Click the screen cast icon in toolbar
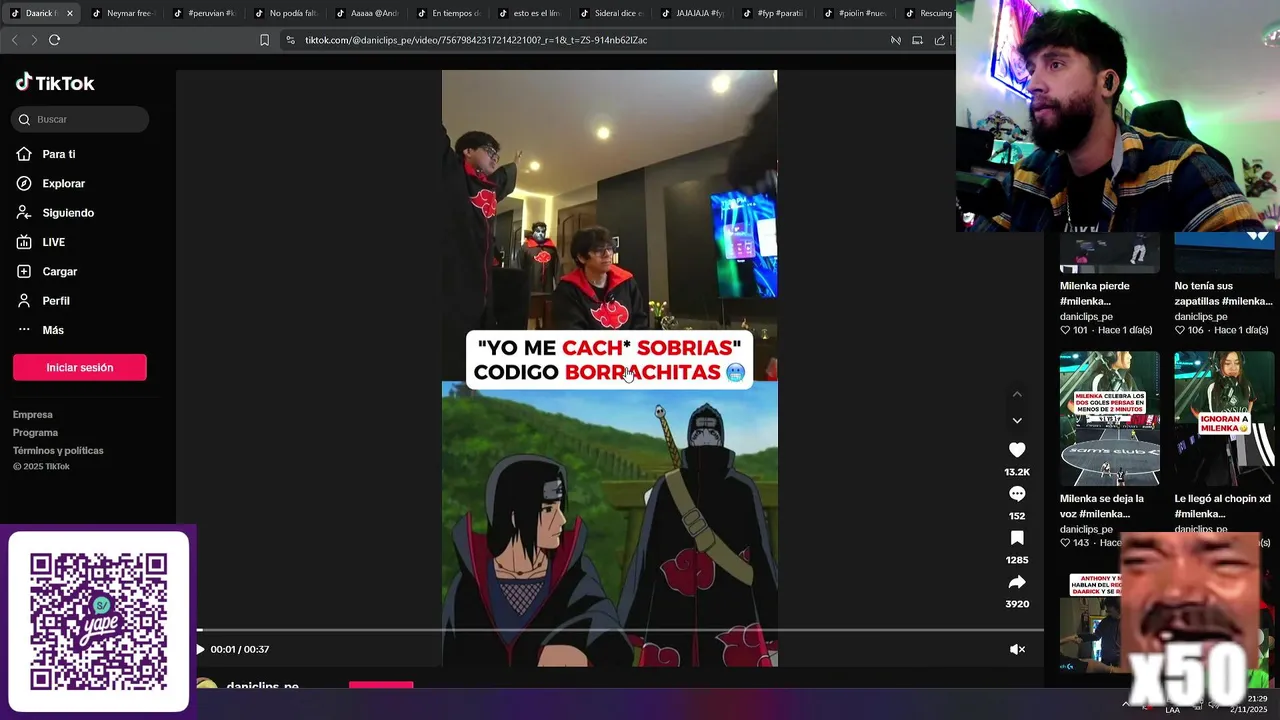The width and height of the screenshot is (1280, 720). (918, 40)
